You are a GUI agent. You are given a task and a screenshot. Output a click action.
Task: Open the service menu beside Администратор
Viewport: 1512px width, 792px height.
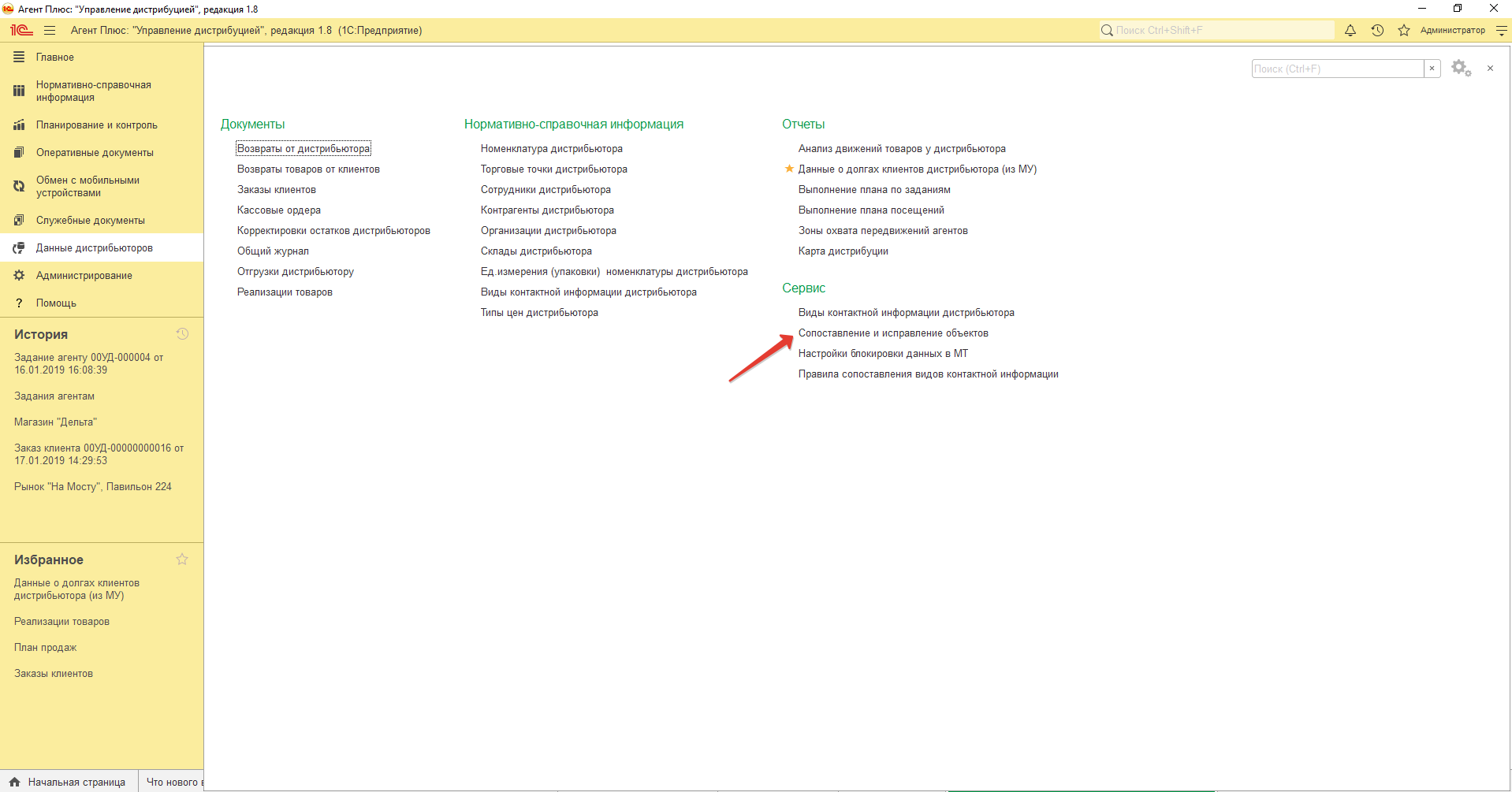tap(1502, 30)
